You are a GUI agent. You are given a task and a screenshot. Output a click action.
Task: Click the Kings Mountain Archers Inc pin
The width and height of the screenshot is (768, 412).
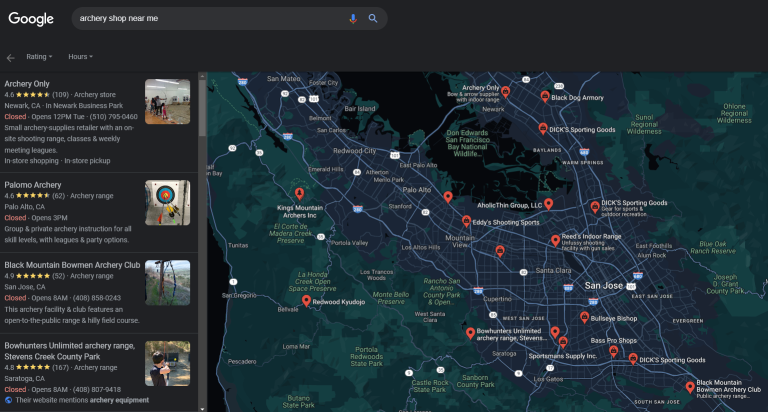tap(299, 194)
